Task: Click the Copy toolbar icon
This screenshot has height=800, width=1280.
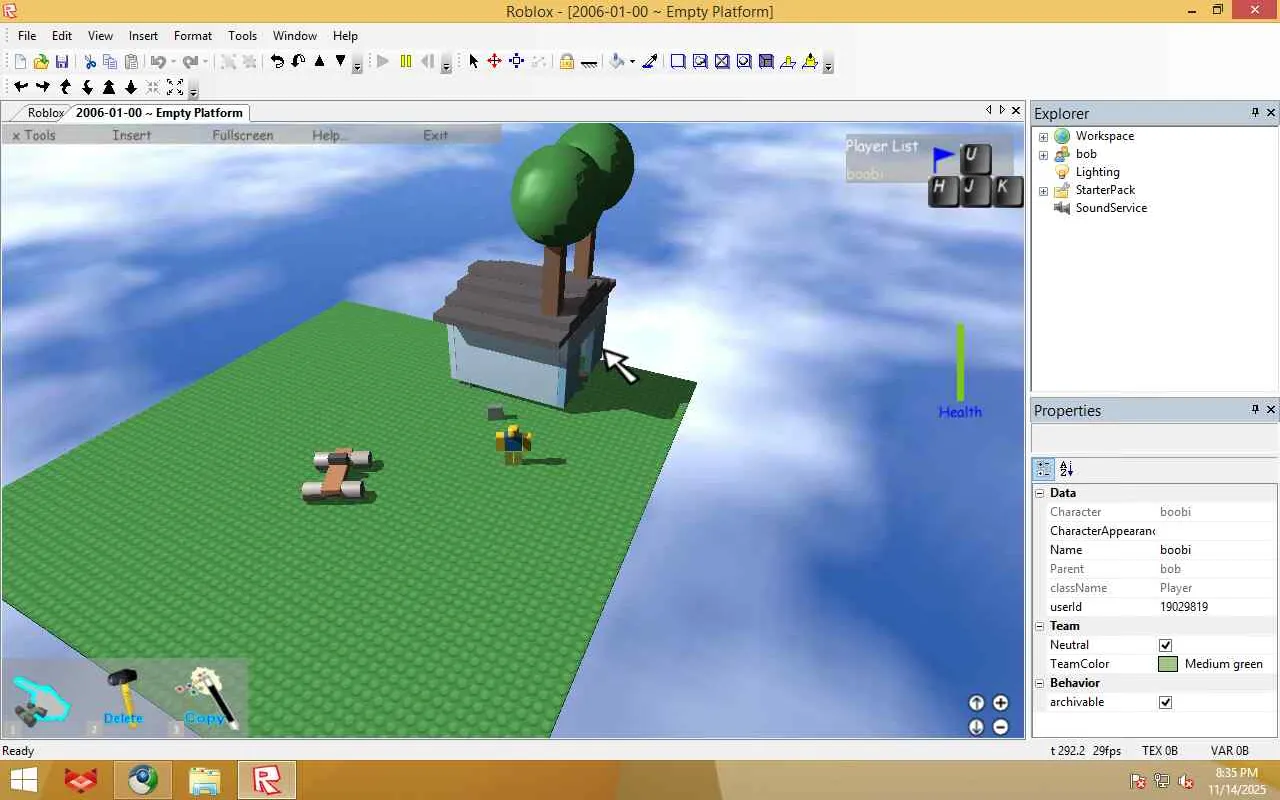Action: tap(110, 62)
